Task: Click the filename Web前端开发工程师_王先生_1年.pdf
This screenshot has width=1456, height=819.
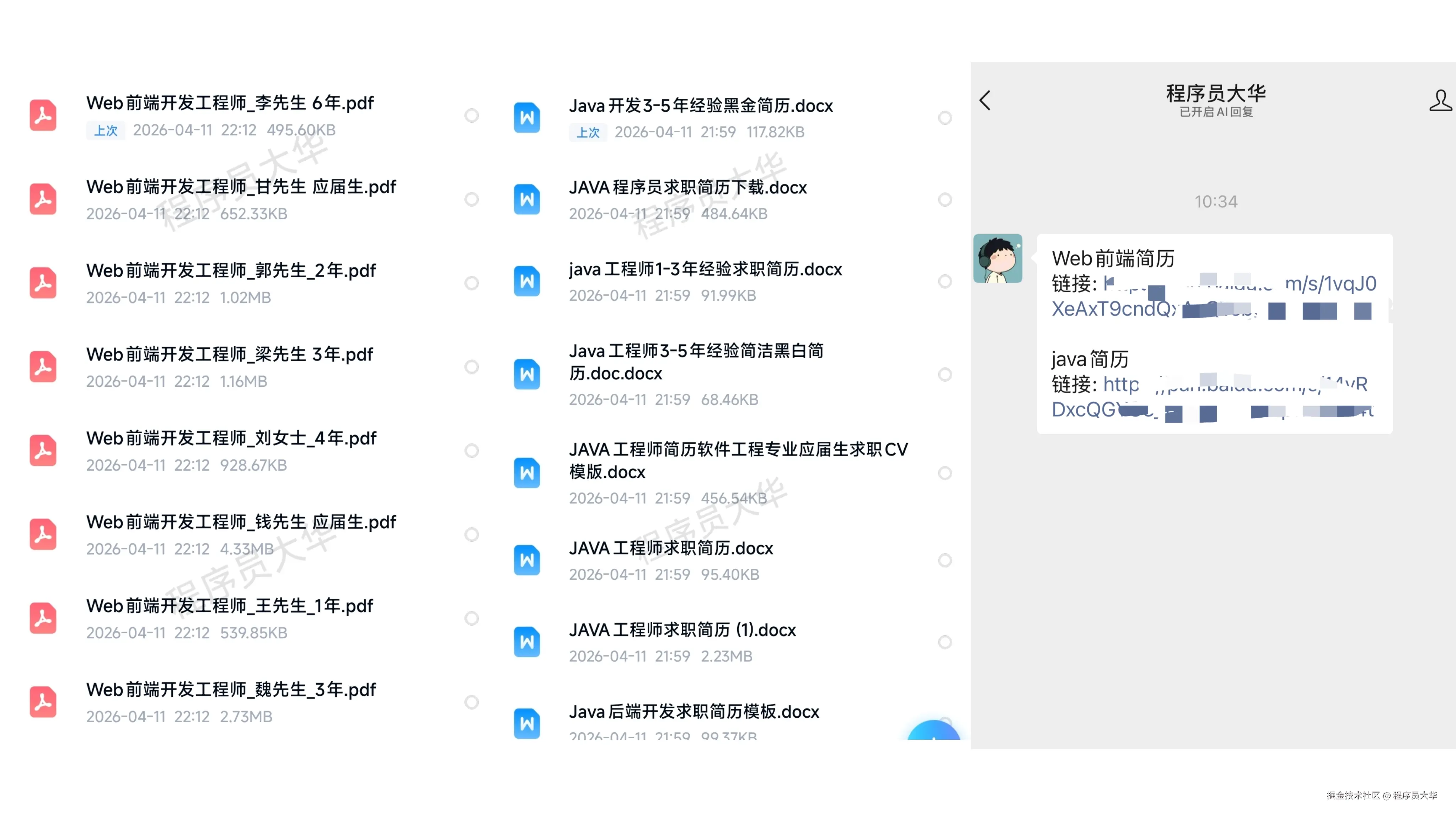Action: click(229, 605)
